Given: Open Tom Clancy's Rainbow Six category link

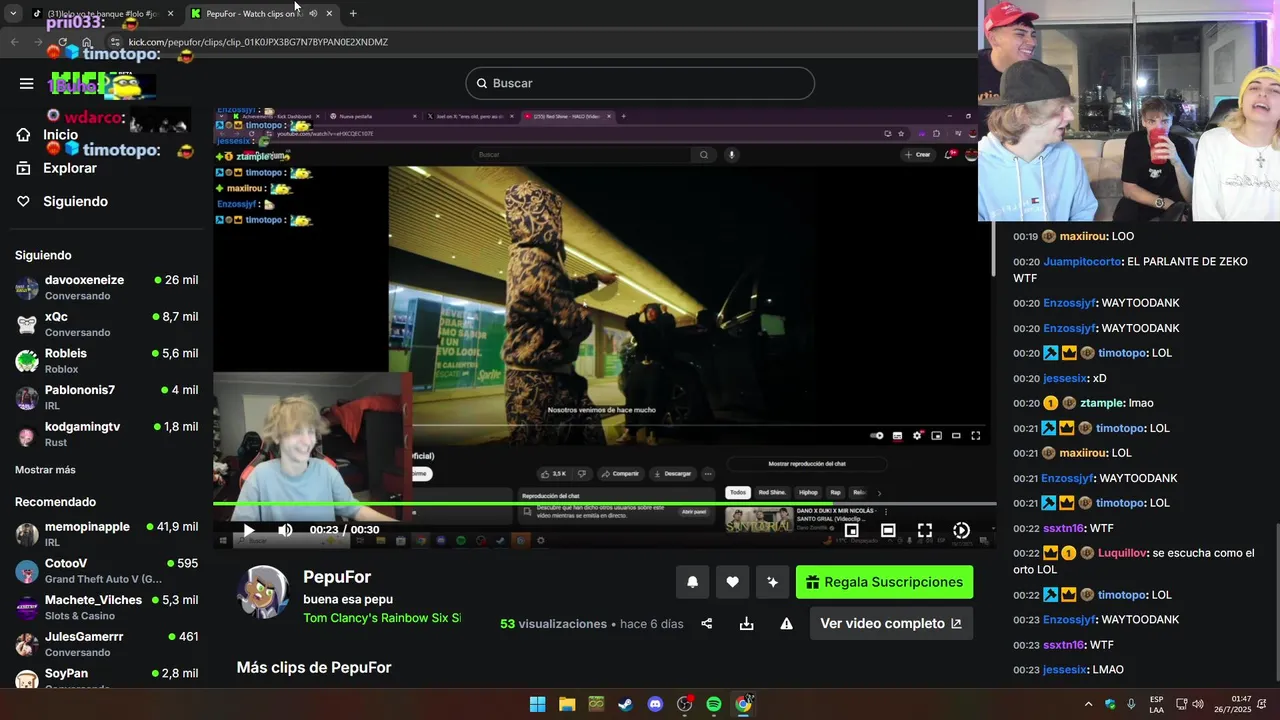Looking at the screenshot, I should [x=382, y=618].
